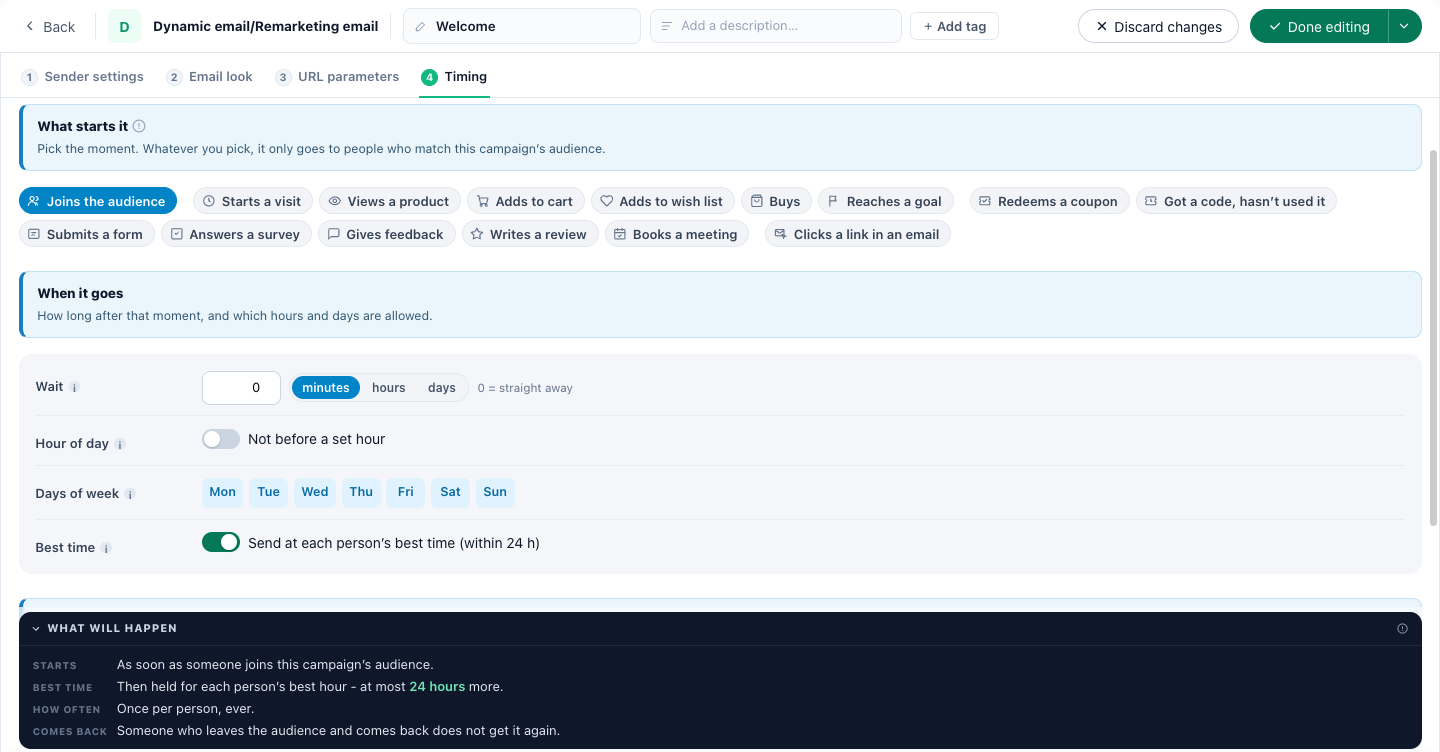Open the Email look tab

tap(210, 77)
